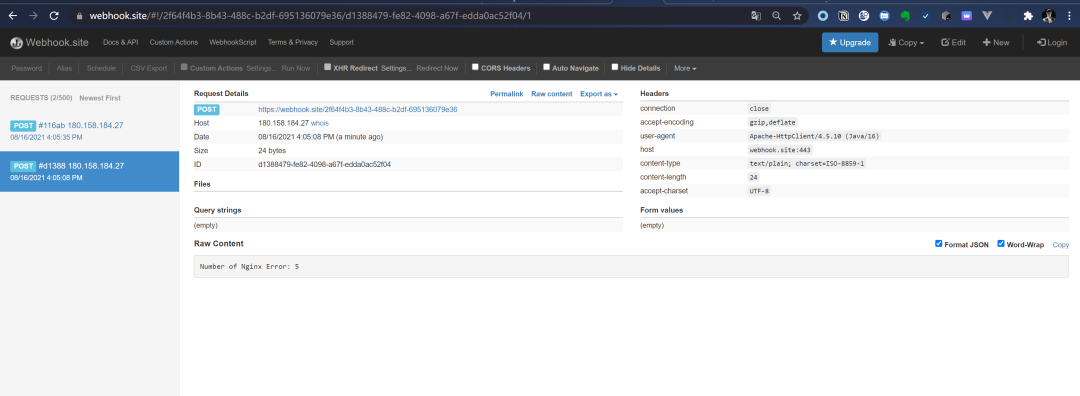The height and width of the screenshot is (396, 1080).
Task: Click the accept-encoding value gzip,deflate
Action: [x=772, y=123]
